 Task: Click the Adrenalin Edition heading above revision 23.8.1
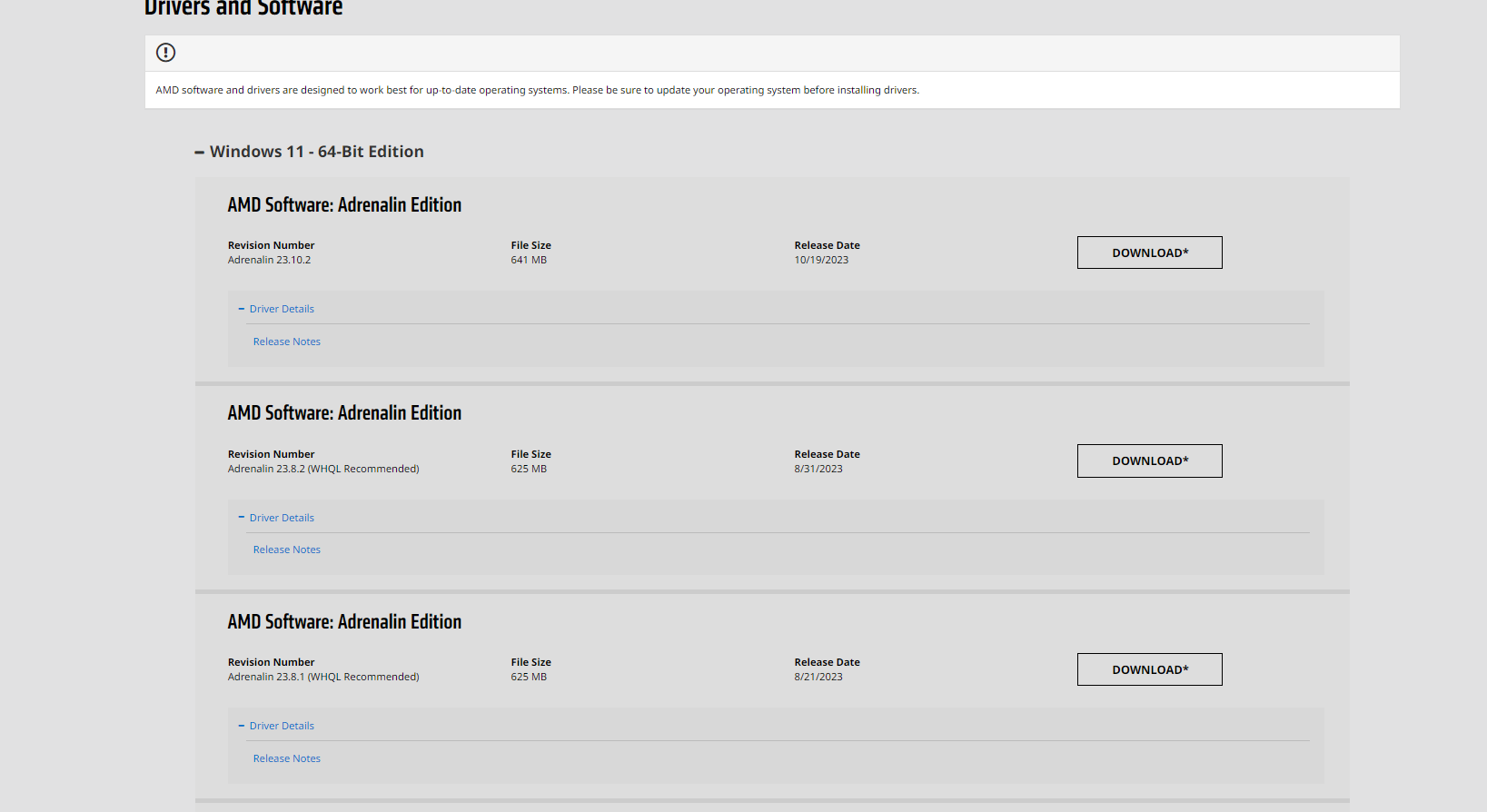coord(344,622)
